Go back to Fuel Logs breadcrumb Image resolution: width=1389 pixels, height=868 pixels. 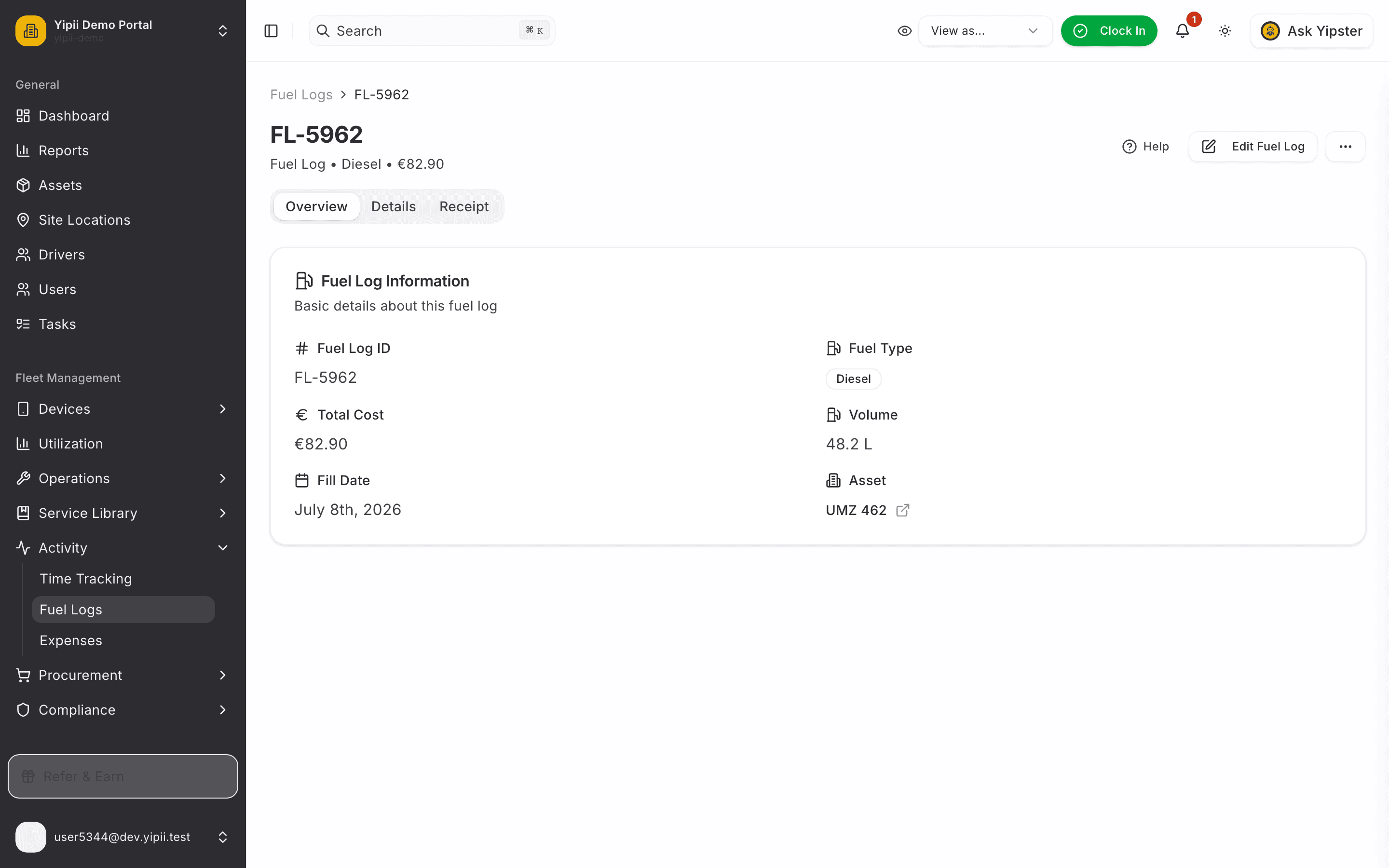tap(301, 95)
